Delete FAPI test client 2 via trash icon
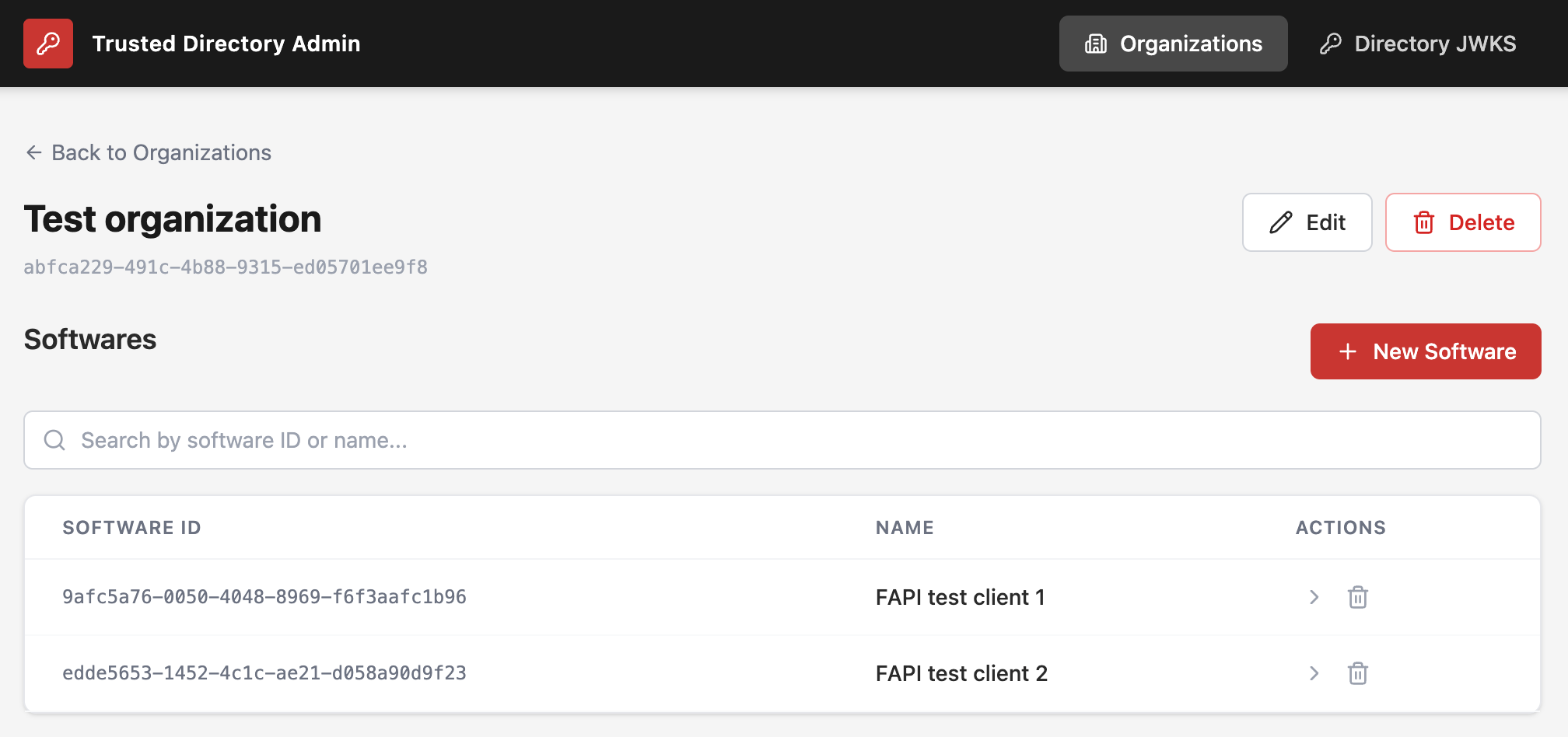This screenshot has height=737, width=1568. pos(1358,673)
